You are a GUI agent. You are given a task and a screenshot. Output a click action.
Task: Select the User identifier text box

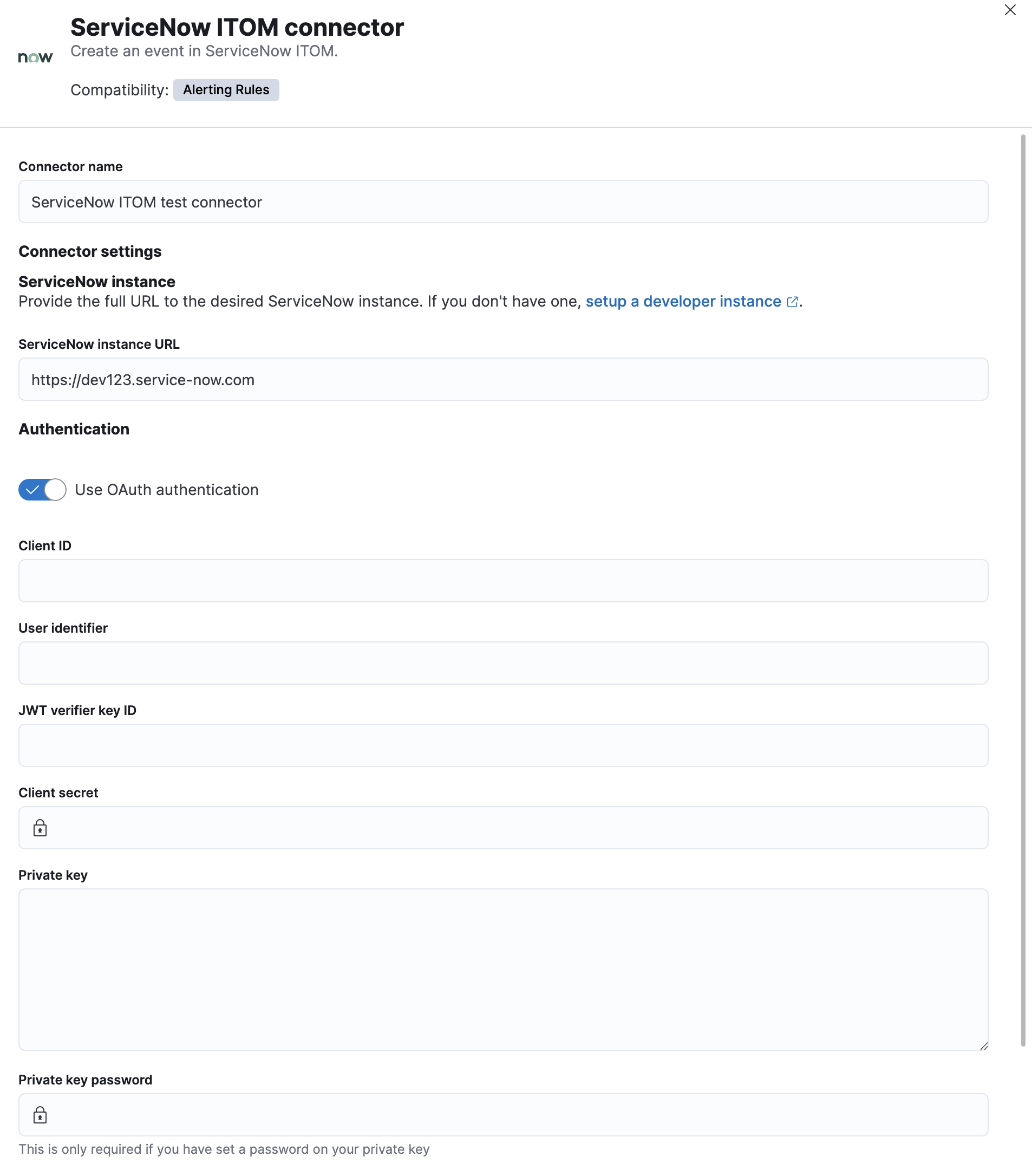point(503,663)
